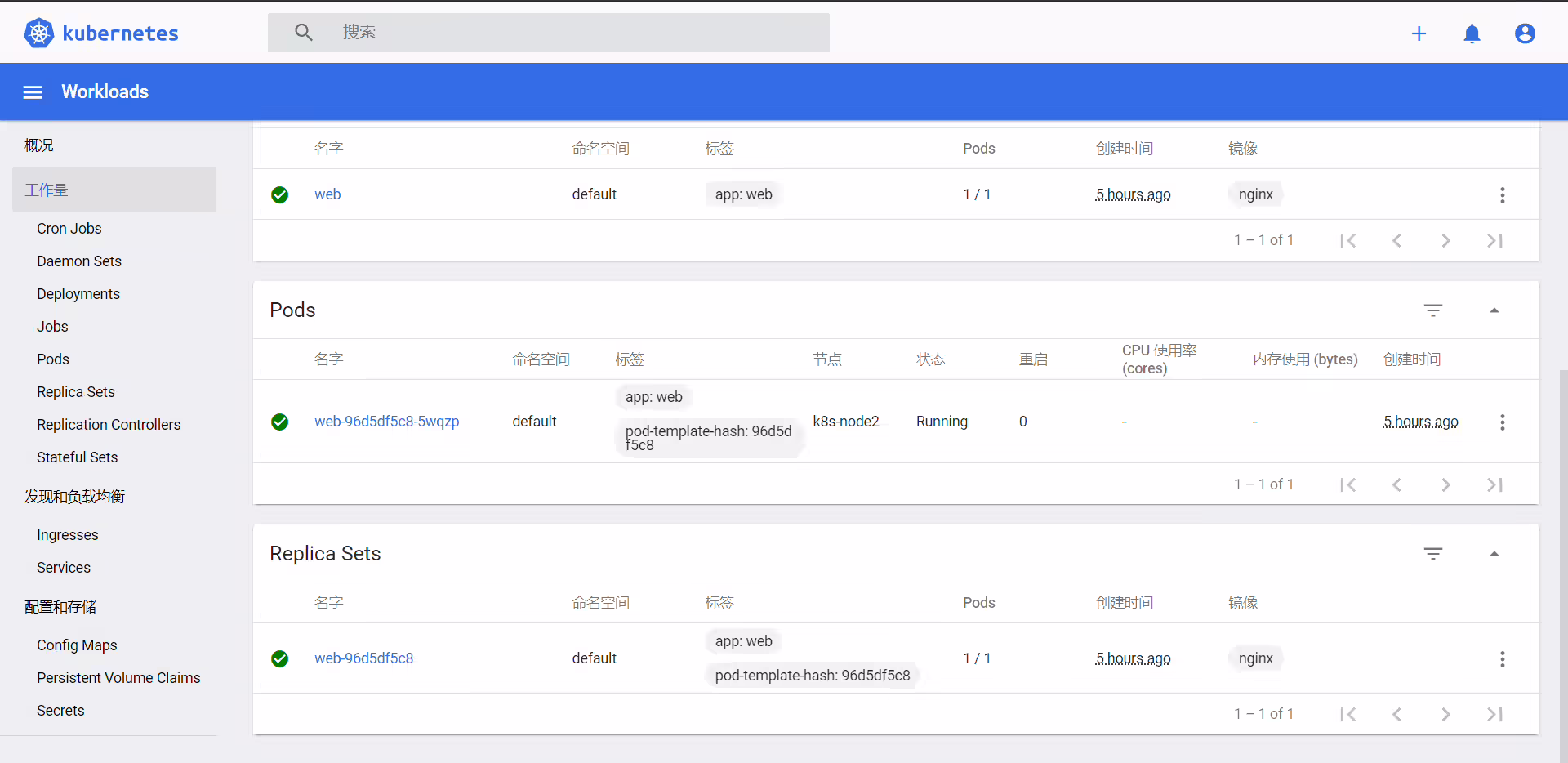Image resolution: width=1568 pixels, height=763 pixels.
Task: Open Config Maps in sidebar
Action: tap(77, 645)
